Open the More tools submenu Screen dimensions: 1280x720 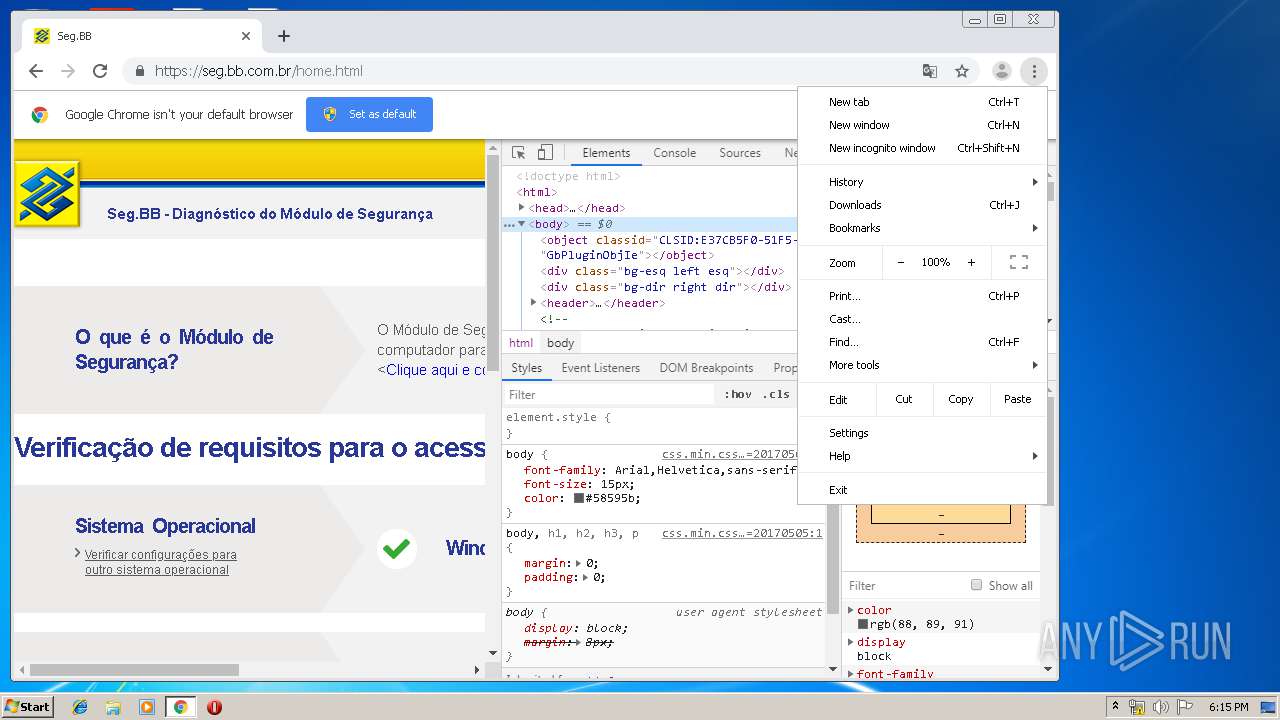[922, 365]
